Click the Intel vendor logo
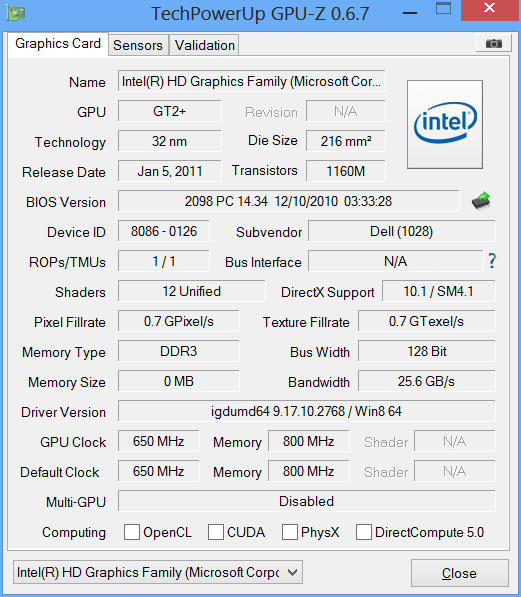This screenshot has width=521, height=597. tap(445, 124)
